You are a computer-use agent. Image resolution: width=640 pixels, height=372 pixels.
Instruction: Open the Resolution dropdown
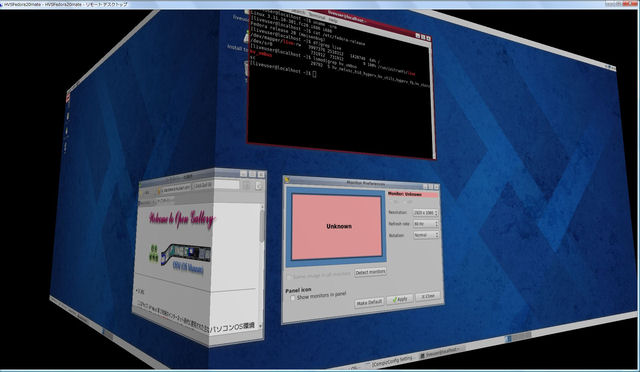pos(426,213)
